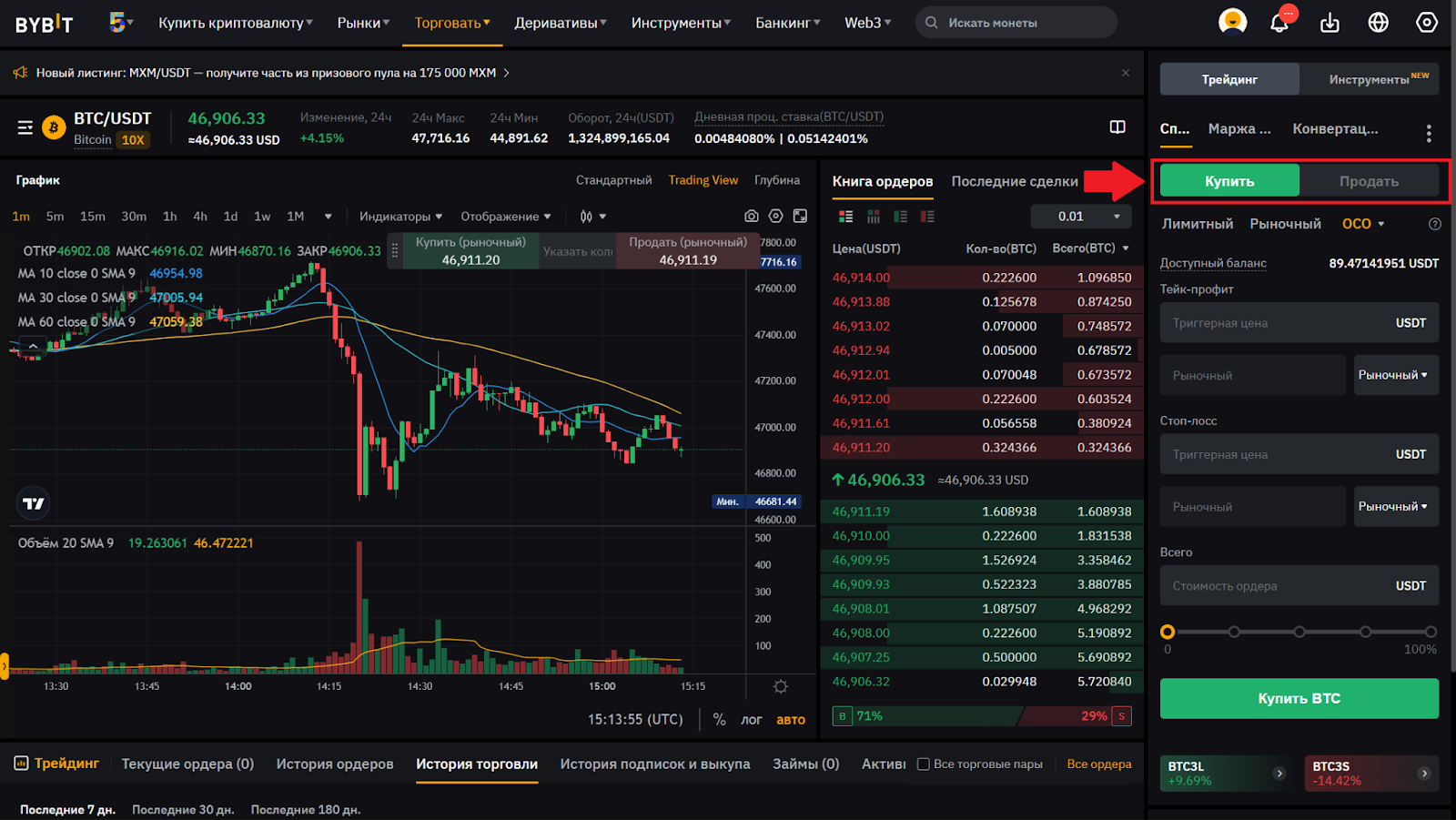This screenshot has width=1456, height=820.
Task: Open the 5th anniversary icon
Action: (116, 22)
